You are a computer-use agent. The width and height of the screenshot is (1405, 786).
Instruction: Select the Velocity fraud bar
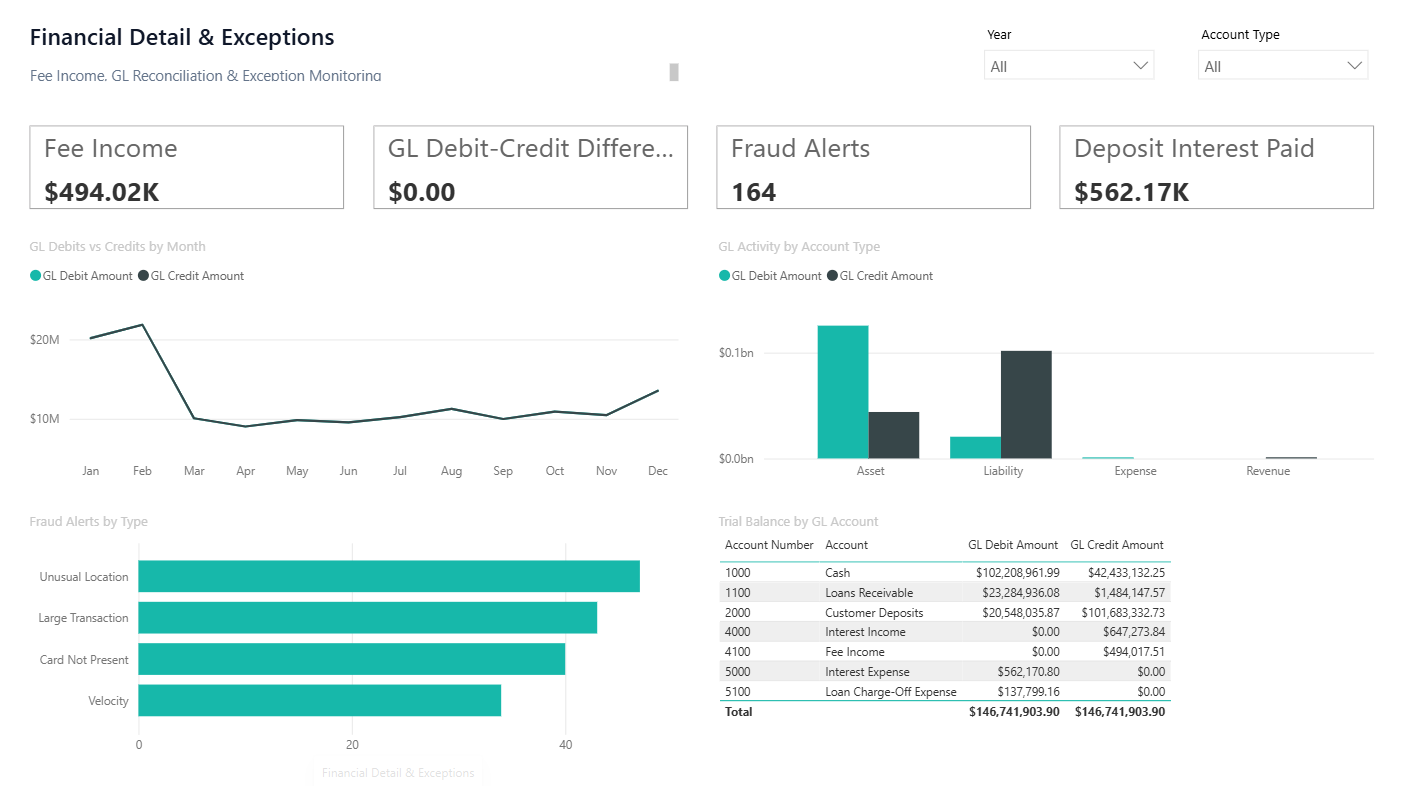coord(320,700)
